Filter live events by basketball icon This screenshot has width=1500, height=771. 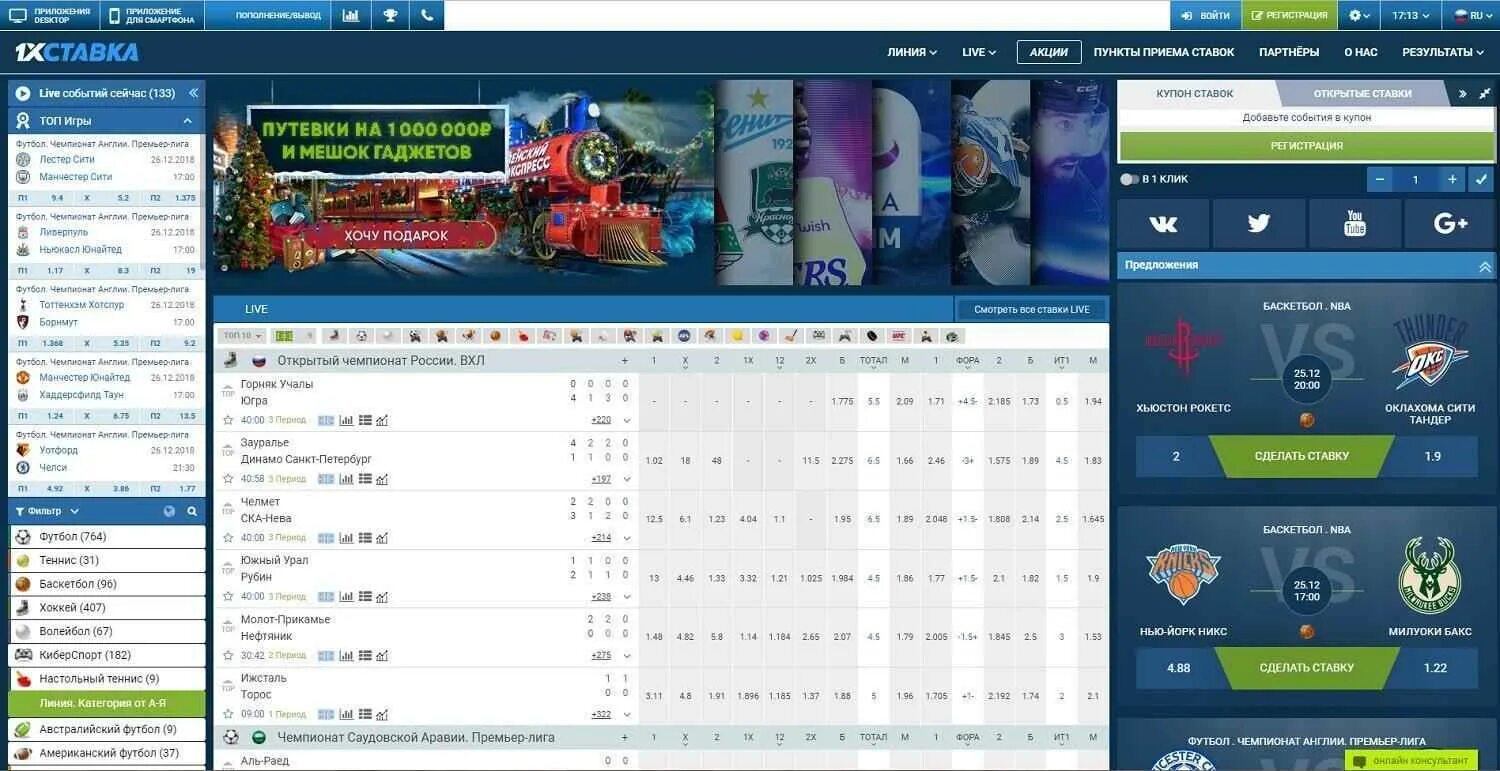tap(495, 336)
